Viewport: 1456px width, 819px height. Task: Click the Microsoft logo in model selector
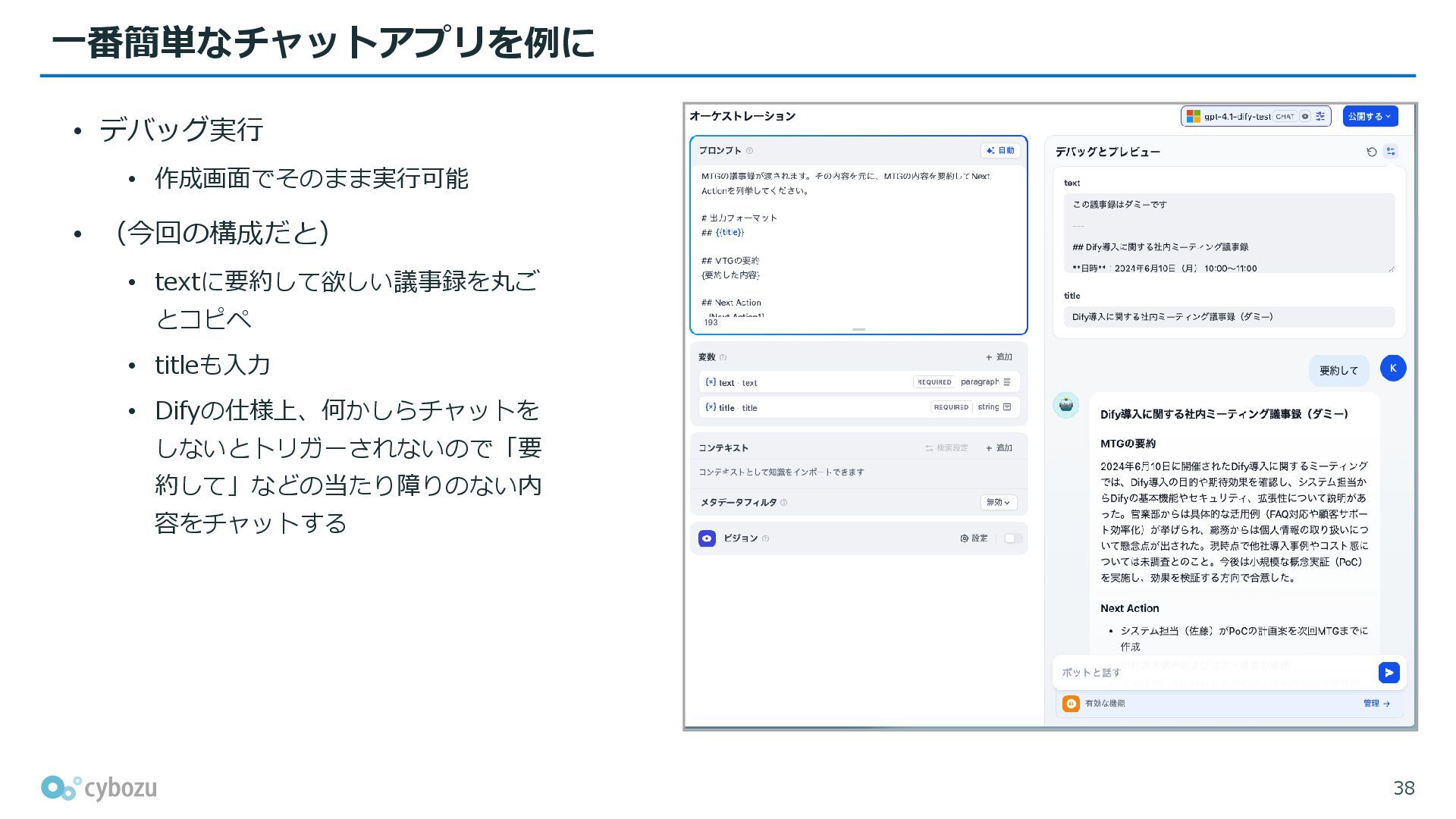point(1194,117)
